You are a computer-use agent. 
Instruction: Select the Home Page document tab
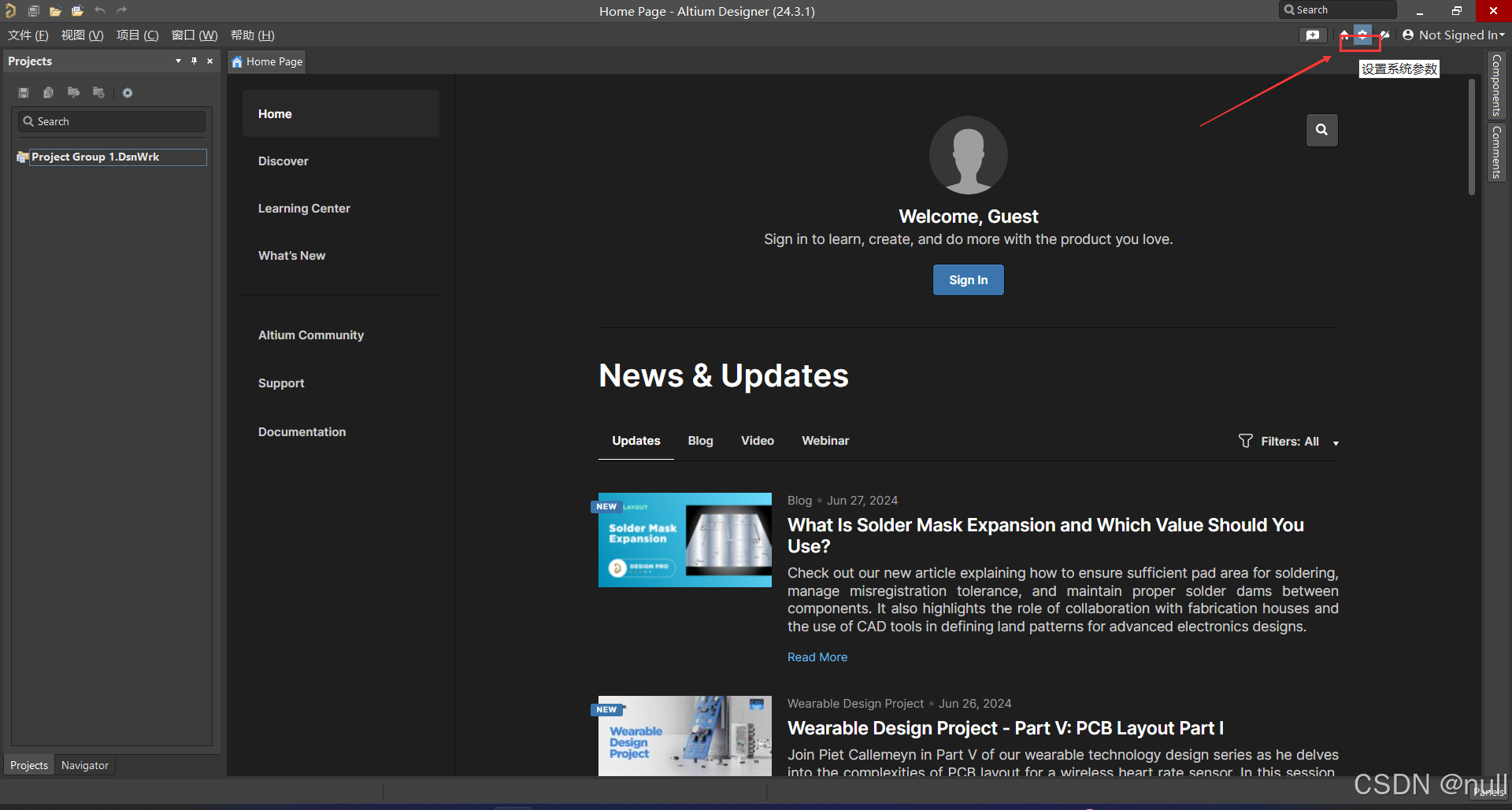click(x=267, y=61)
